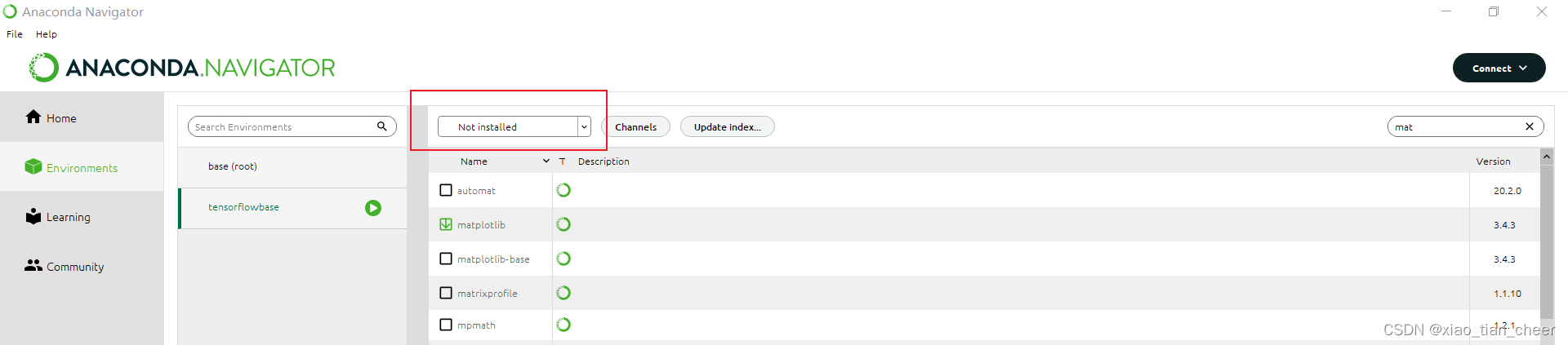Clear the package search with X icon
Screen dimensions: 1568x345
coord(1530,126)
